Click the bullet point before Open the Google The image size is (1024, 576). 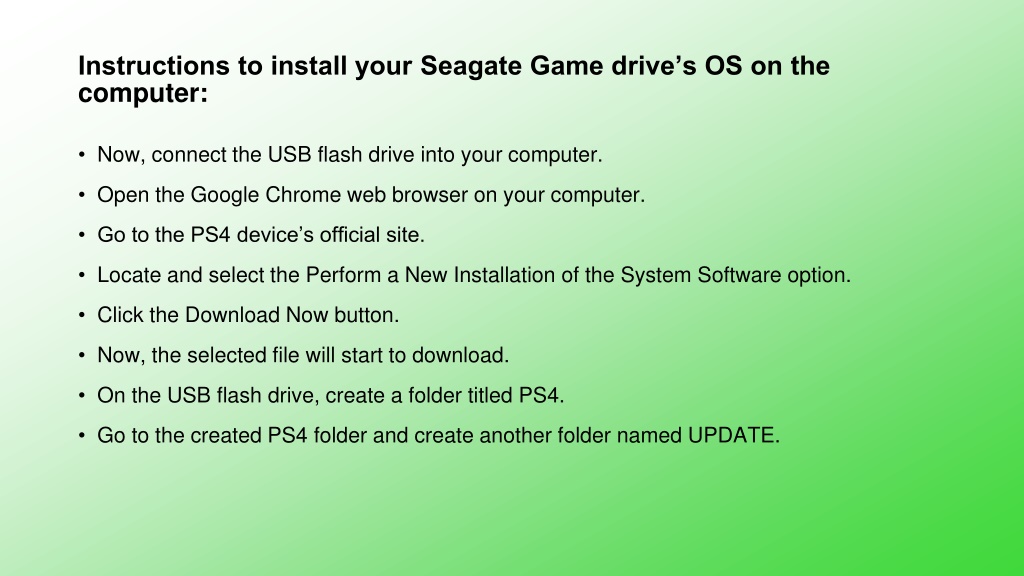coord(82,195)
